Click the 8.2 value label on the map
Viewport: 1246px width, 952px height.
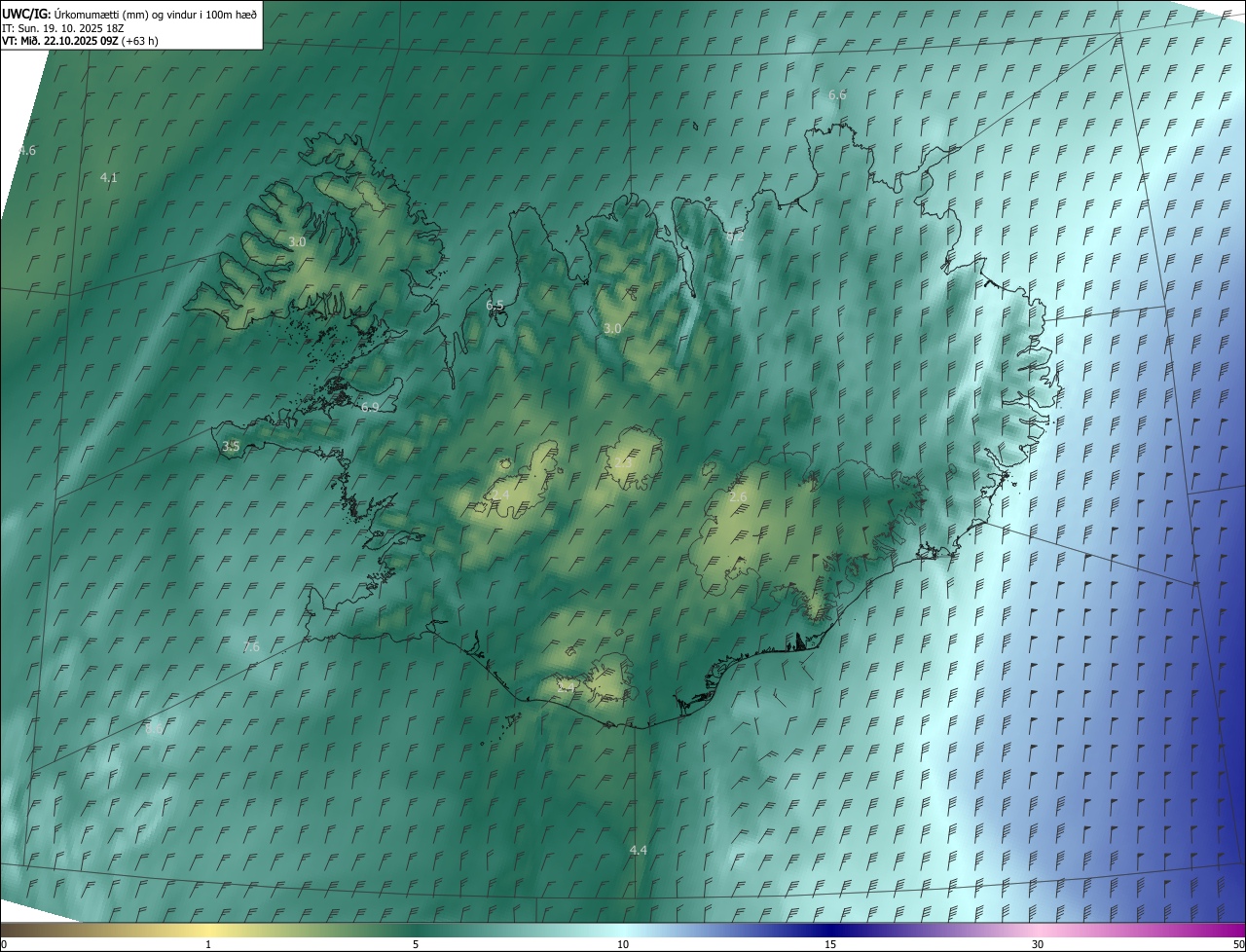point(735,237)
